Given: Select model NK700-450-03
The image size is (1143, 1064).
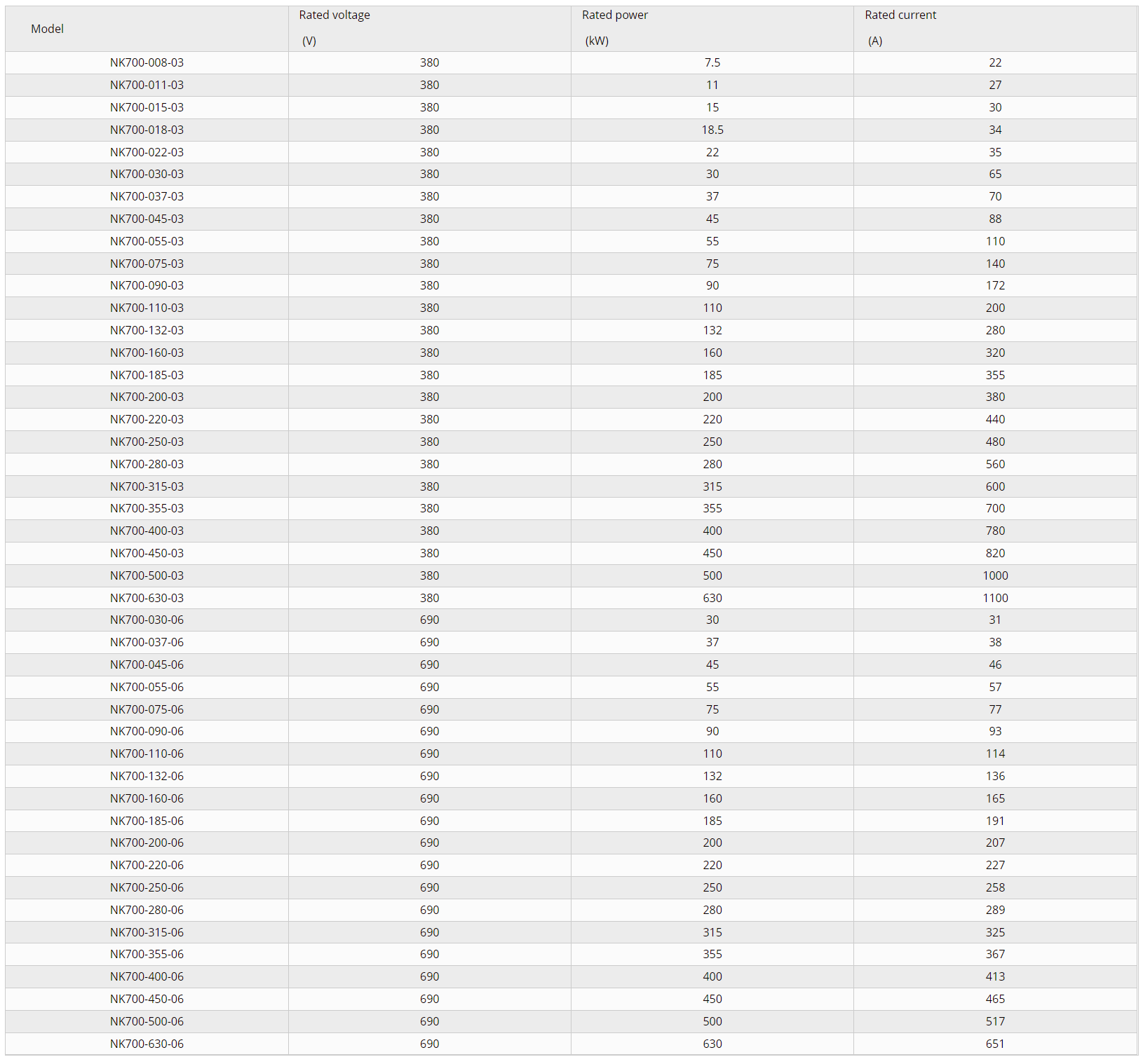Looking at the screenshot, I should coord(147,553).
